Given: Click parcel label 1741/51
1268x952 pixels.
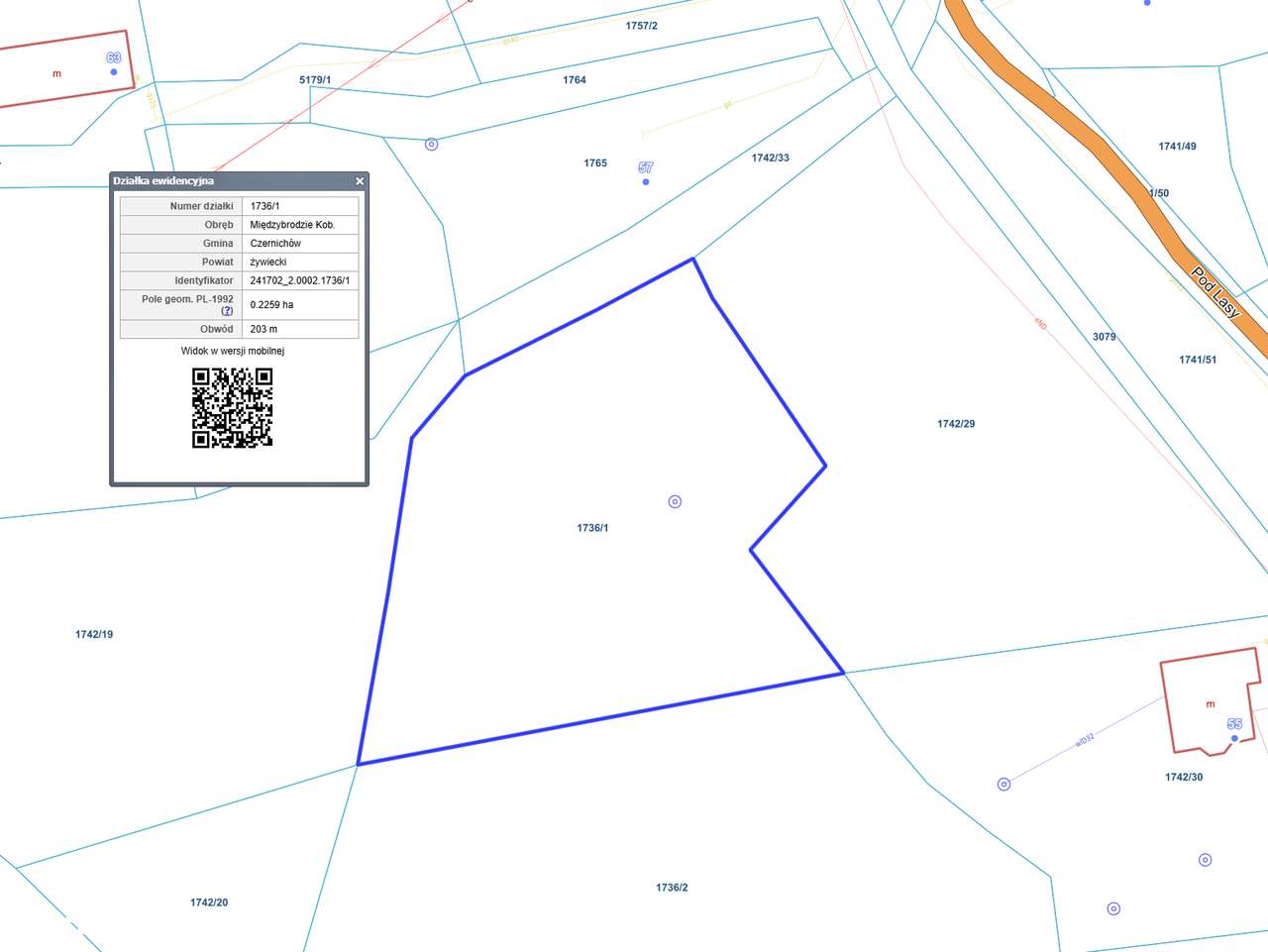Looking at the screenshot, I should [1198, 360].
